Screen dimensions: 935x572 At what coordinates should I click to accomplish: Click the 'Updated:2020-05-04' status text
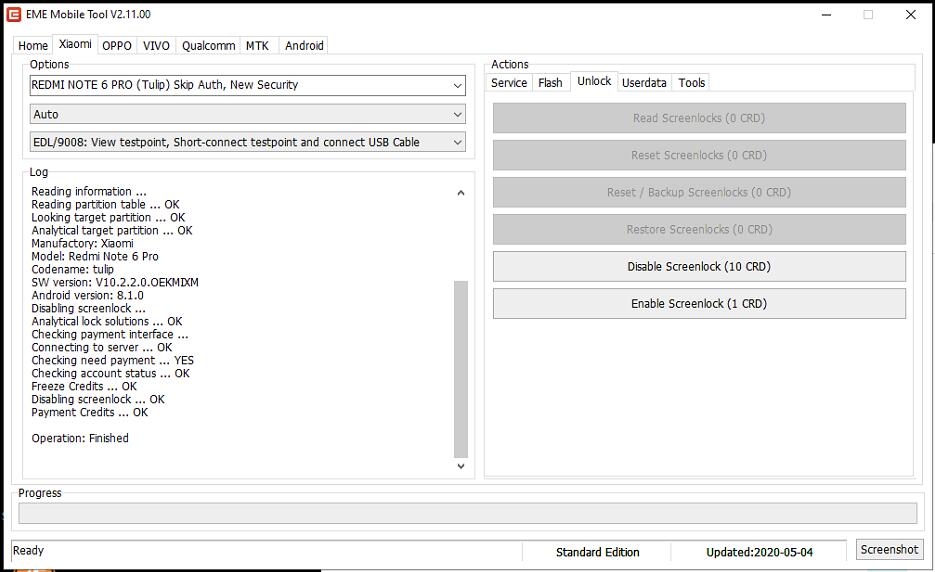(x=759, y=552)
